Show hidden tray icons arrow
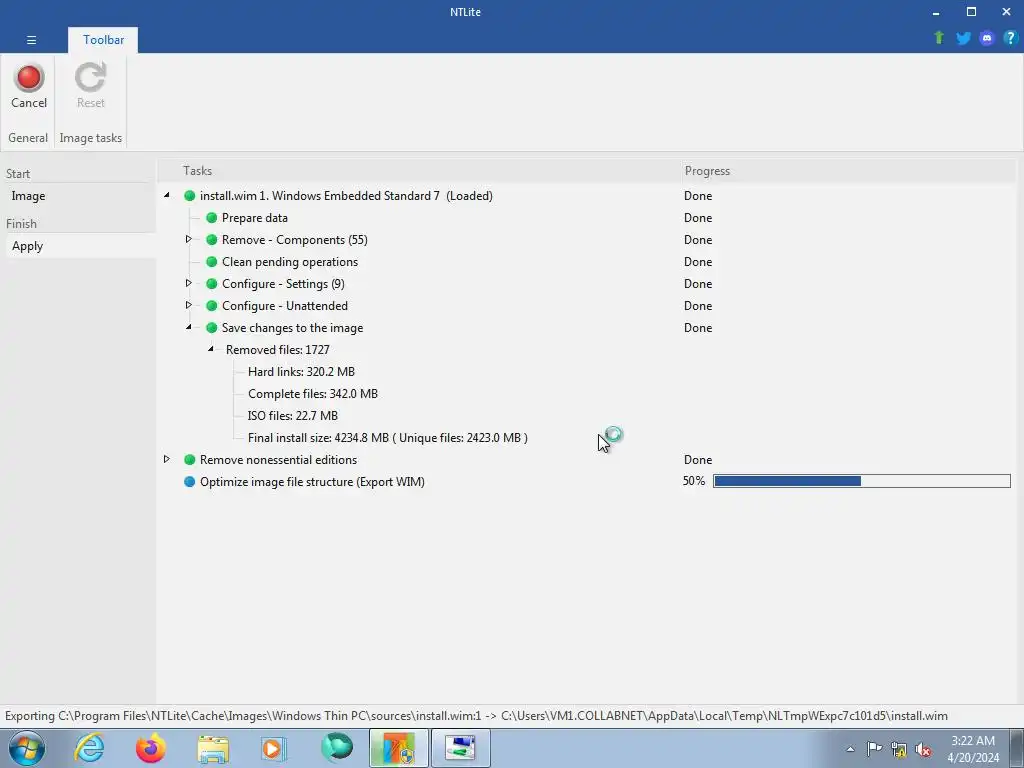1024x768 pixels. point(850,749)
